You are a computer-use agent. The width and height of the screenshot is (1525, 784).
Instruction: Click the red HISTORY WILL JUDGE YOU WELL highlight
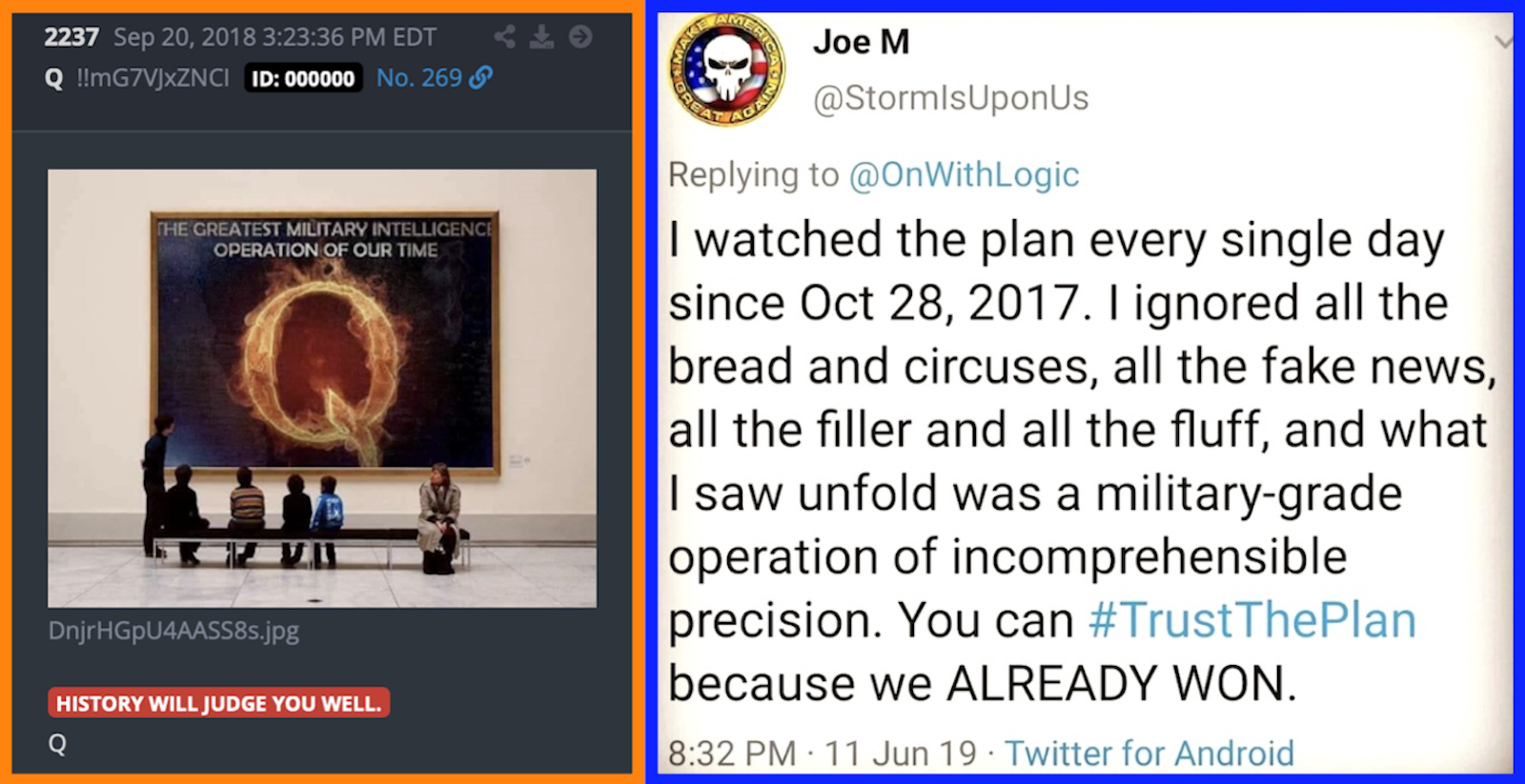click(x=219, y=703)
